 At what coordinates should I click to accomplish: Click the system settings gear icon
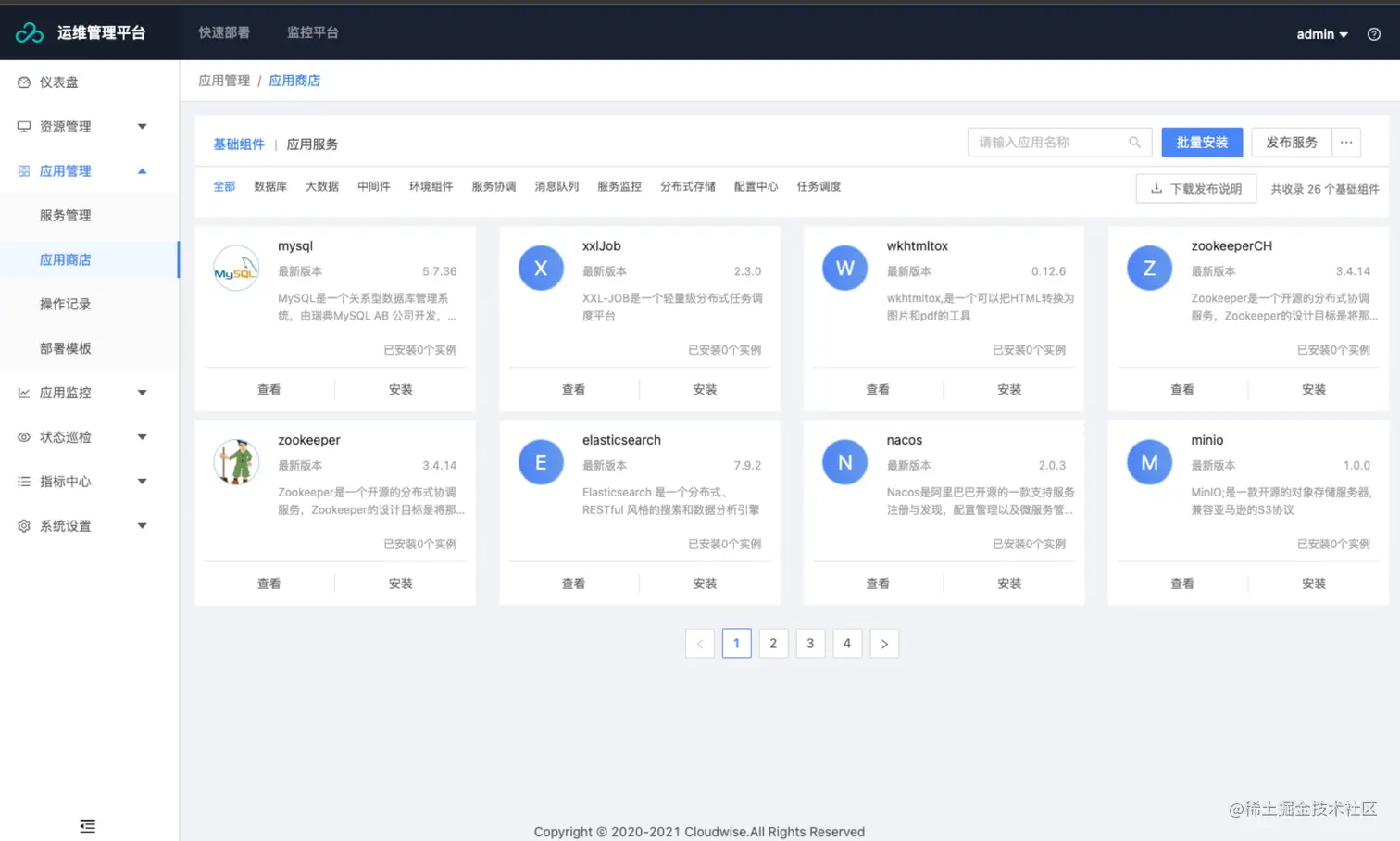coord(24,526)
